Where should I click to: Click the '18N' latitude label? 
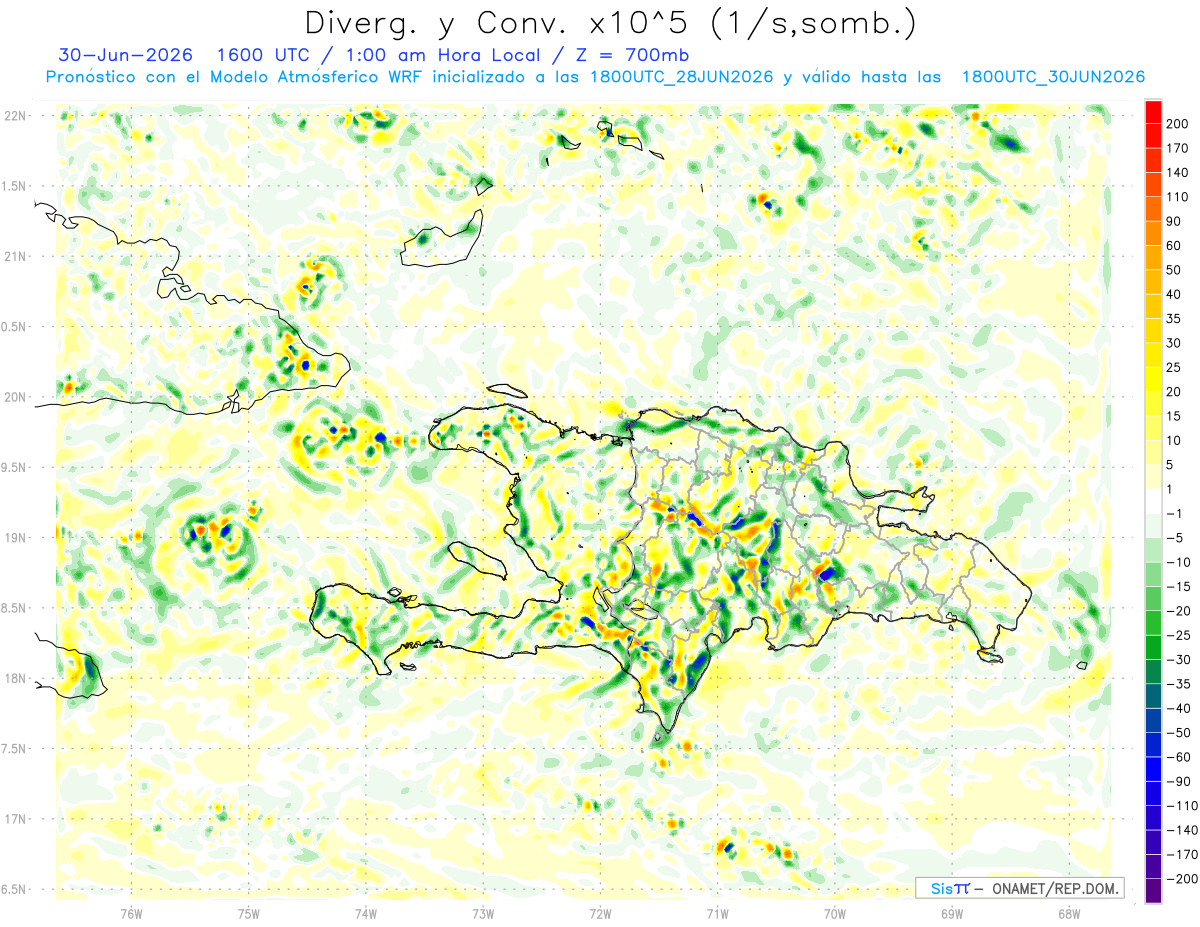(x=16, y=678)
